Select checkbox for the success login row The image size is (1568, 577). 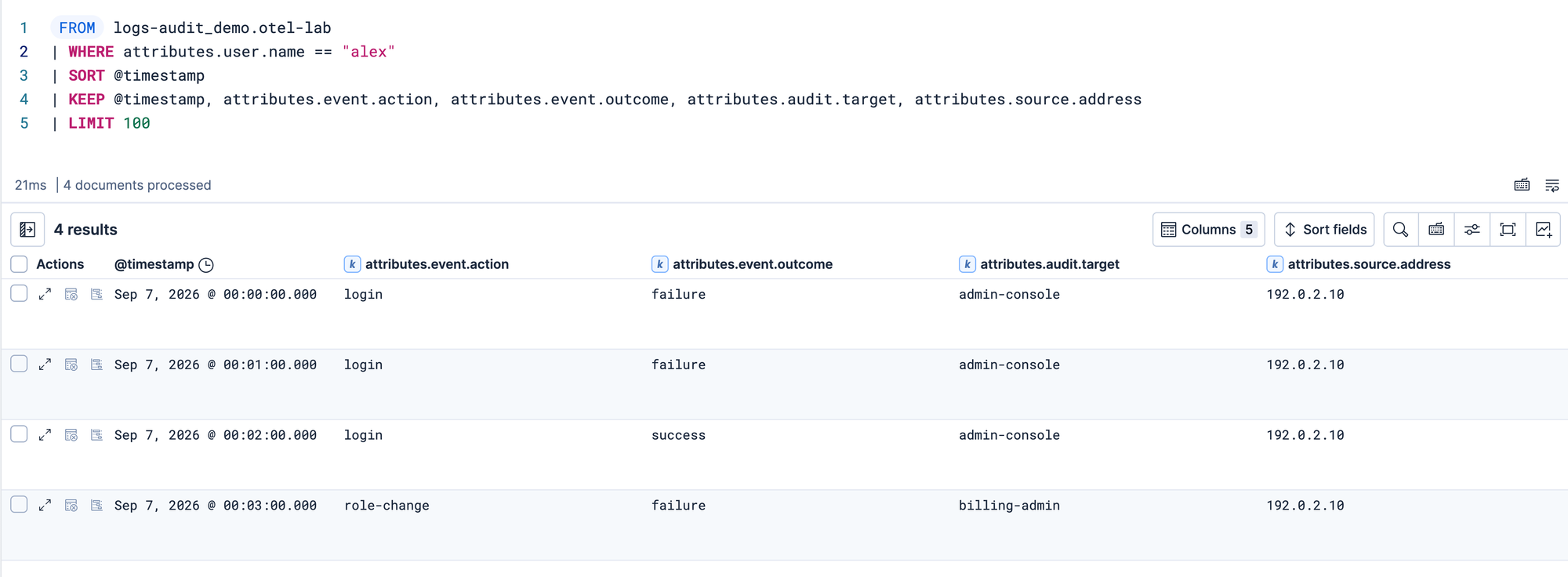[x=20, y=434]
